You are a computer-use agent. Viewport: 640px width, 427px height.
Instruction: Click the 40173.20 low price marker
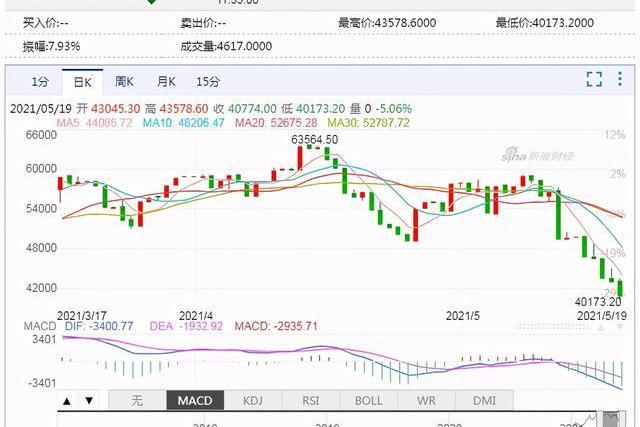599,300
